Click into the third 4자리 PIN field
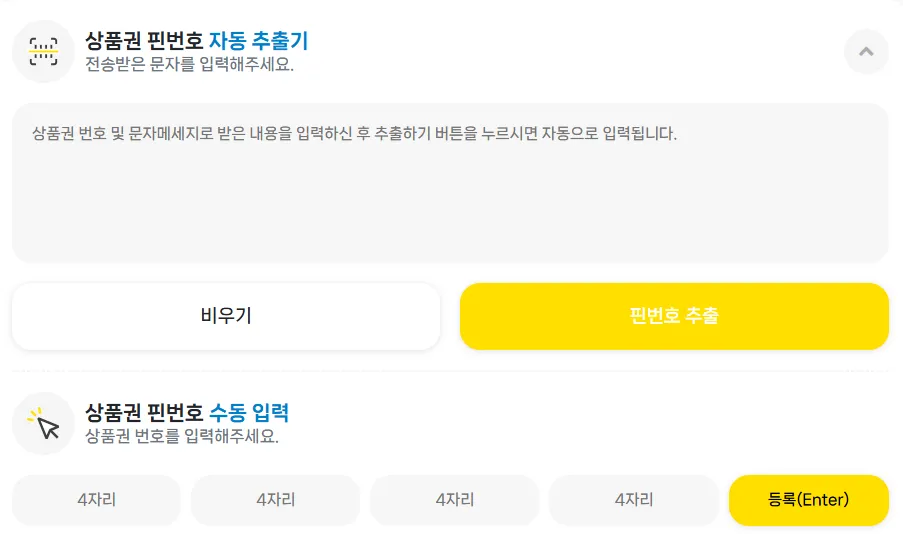The width and height of the screenshot is (903, 534). (454, 500)
